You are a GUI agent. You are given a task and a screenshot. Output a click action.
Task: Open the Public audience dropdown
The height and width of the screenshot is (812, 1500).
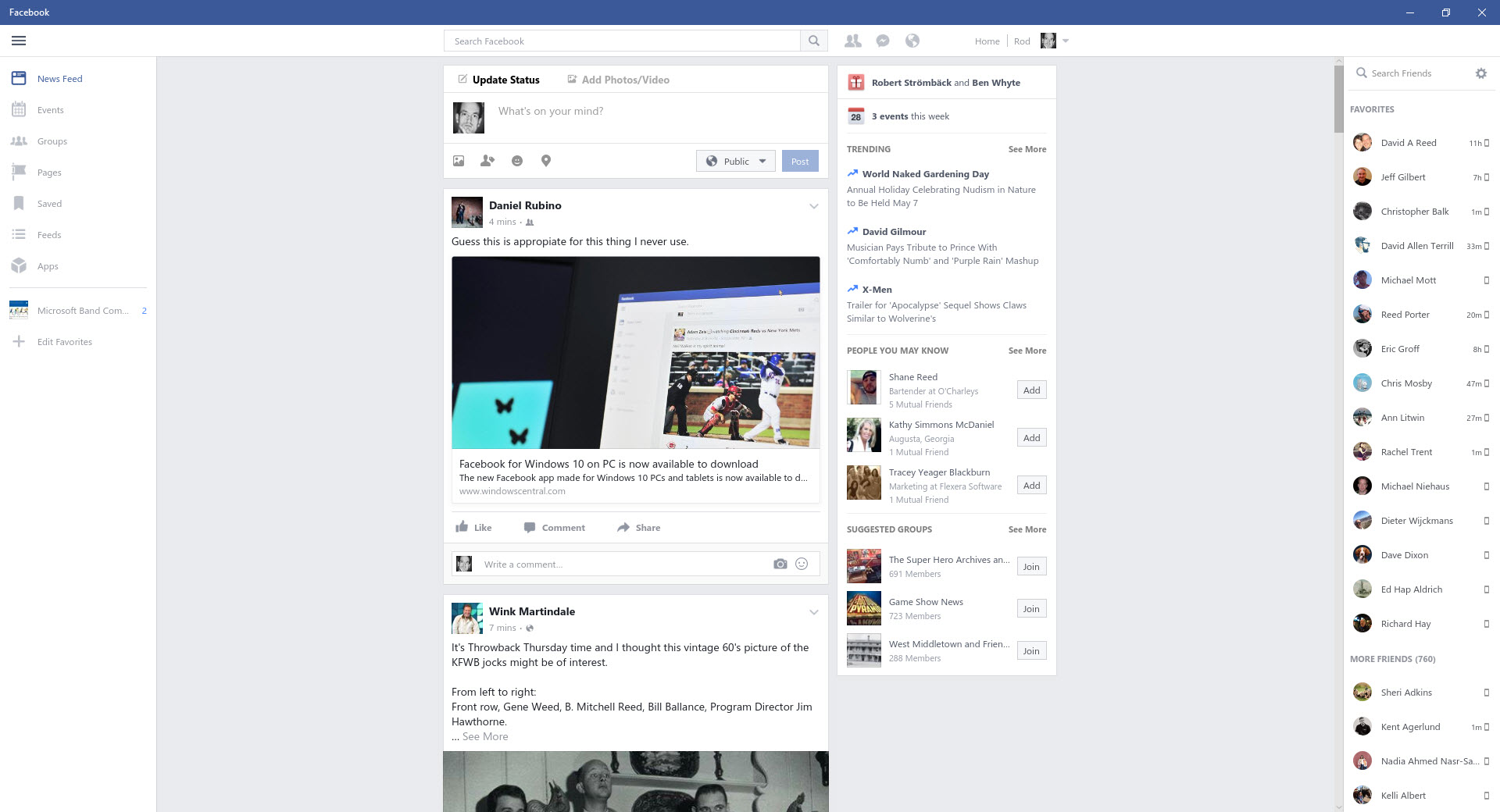(x=736, y=162)
